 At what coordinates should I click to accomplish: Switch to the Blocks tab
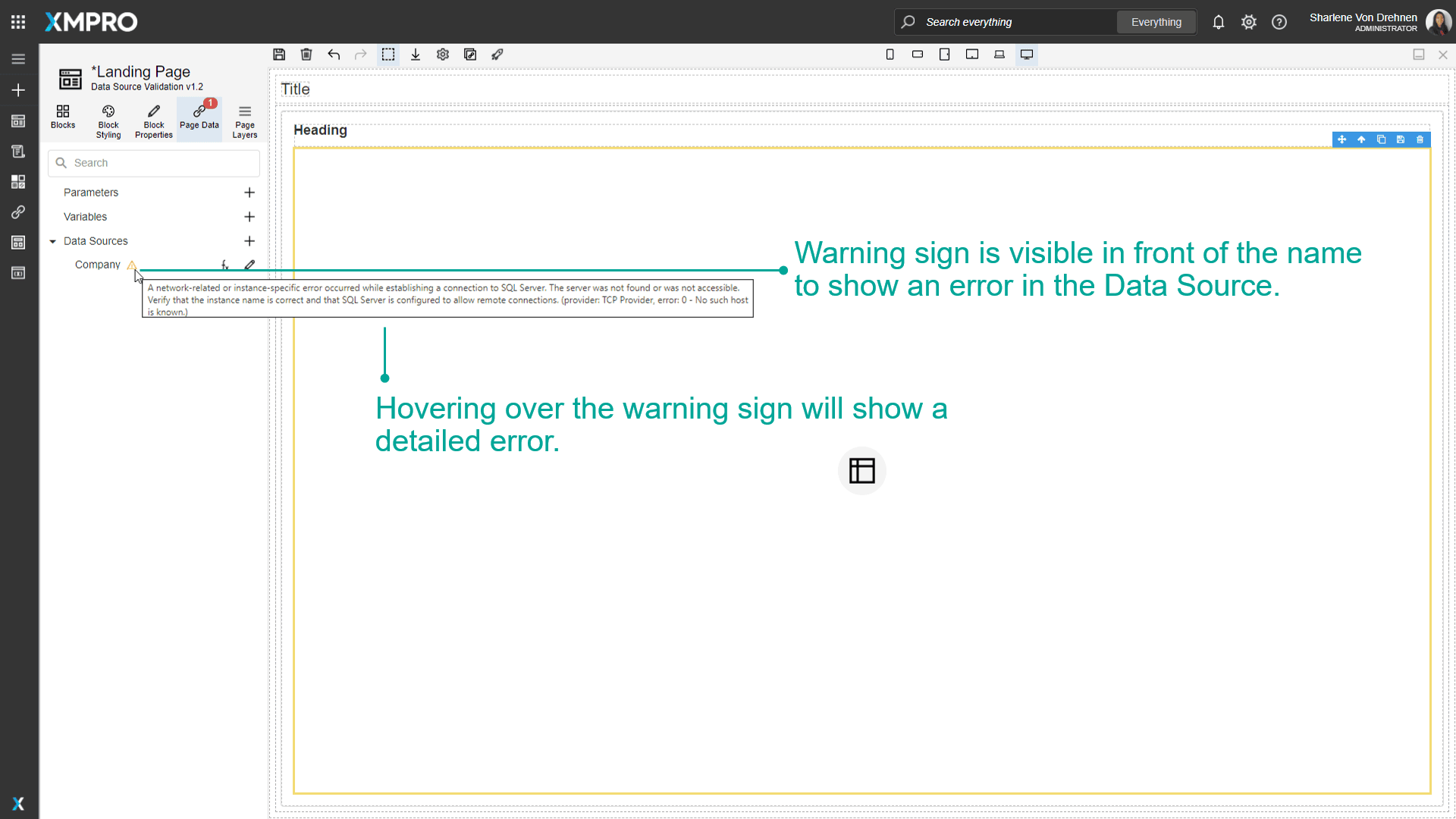62,119
